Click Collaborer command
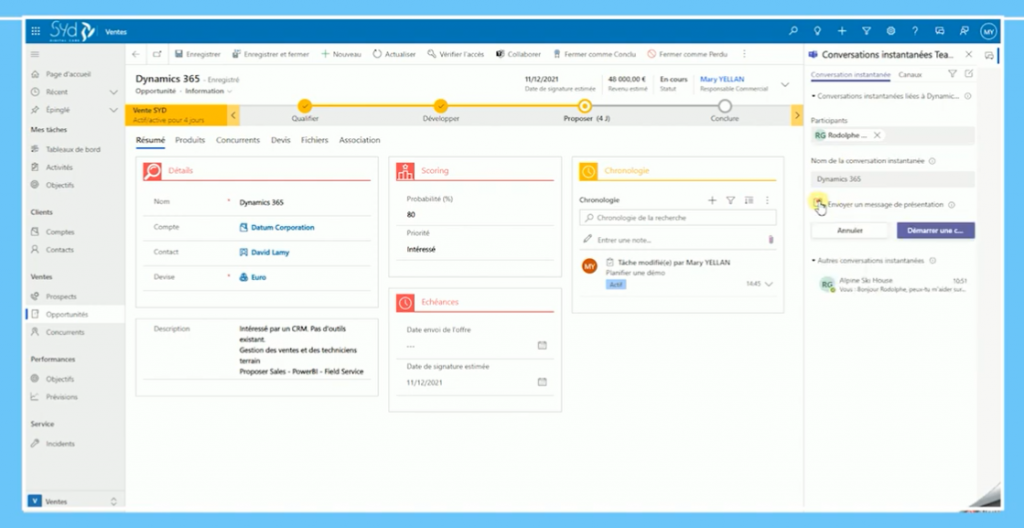Screen dimensions: 1024x528 [x=519, y=54]
